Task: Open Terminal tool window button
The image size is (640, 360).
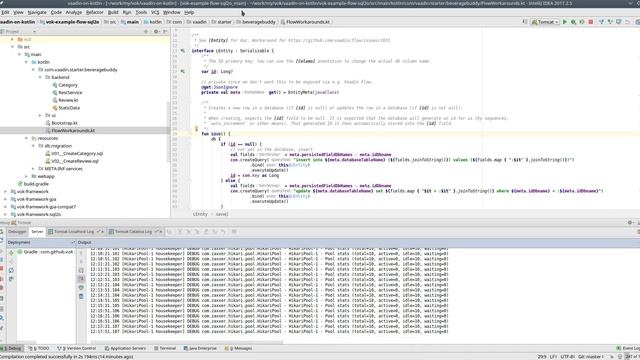Action: coord(165,348)
